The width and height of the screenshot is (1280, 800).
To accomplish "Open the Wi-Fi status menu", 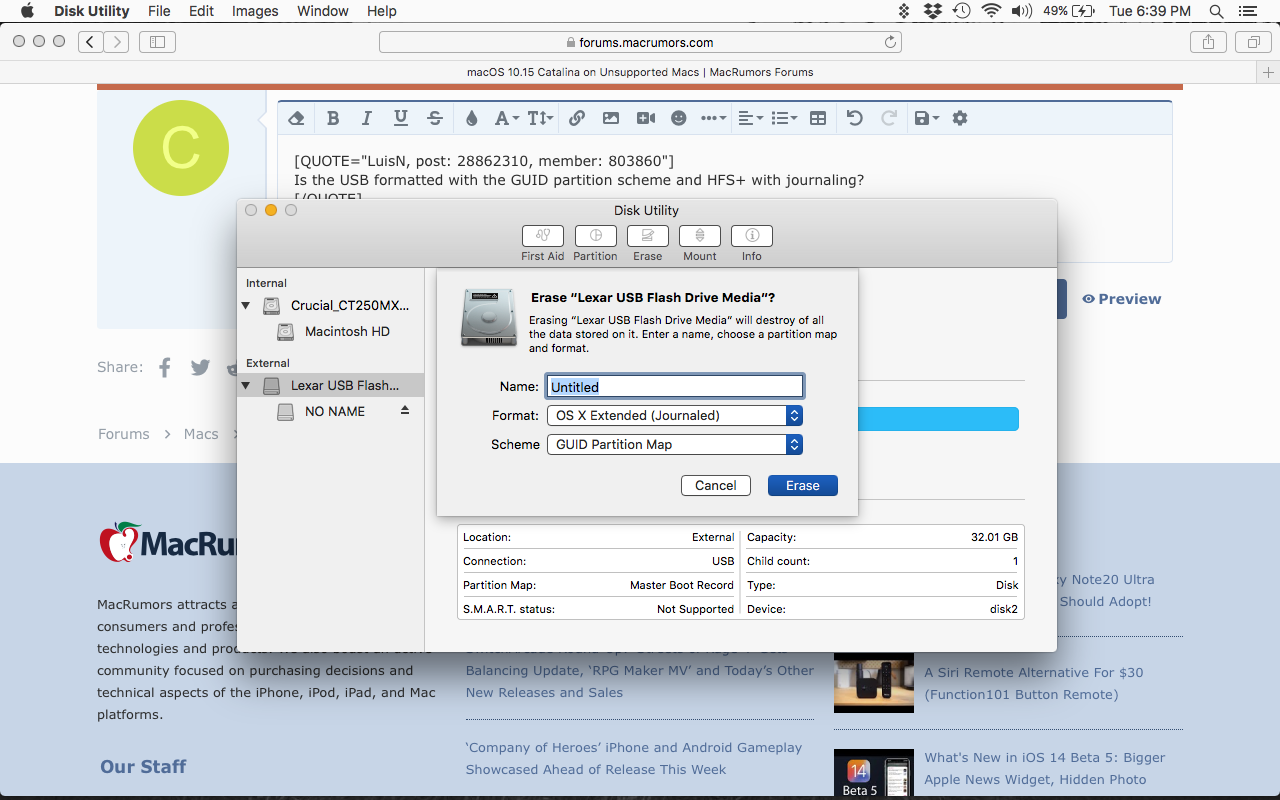I will point(991,11).
